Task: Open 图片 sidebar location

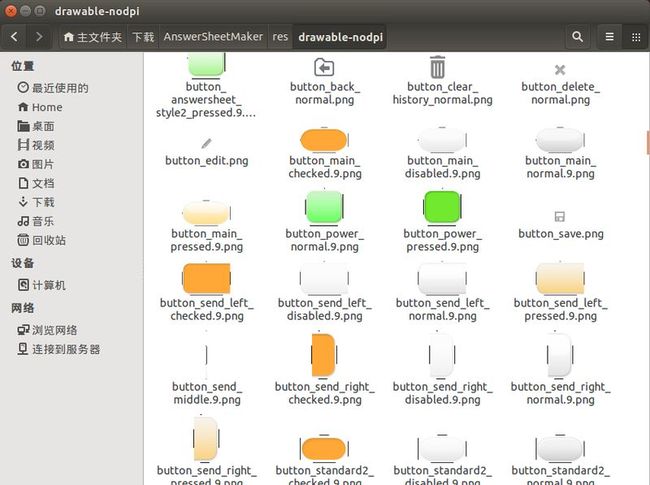Action: pyautogui.click(x=36, y=164)
